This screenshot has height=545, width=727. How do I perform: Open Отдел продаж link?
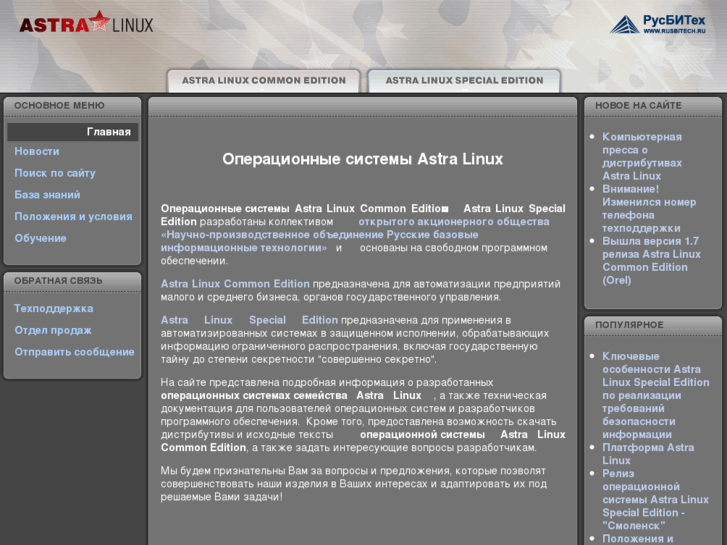[x=53, y=330]
